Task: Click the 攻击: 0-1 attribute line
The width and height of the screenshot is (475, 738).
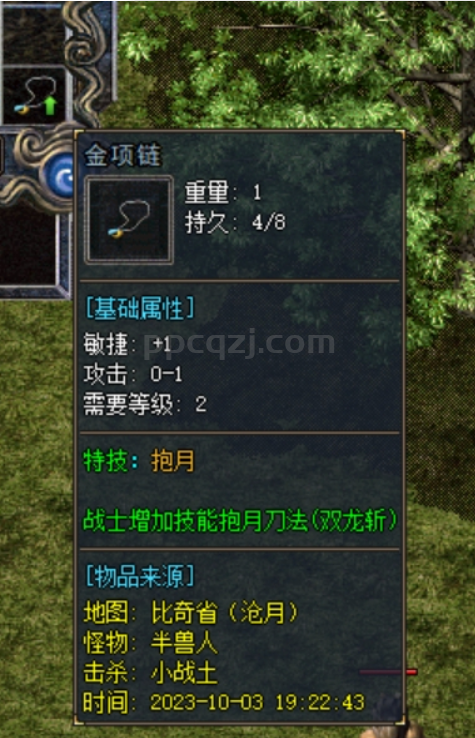Action: (133, 374)
